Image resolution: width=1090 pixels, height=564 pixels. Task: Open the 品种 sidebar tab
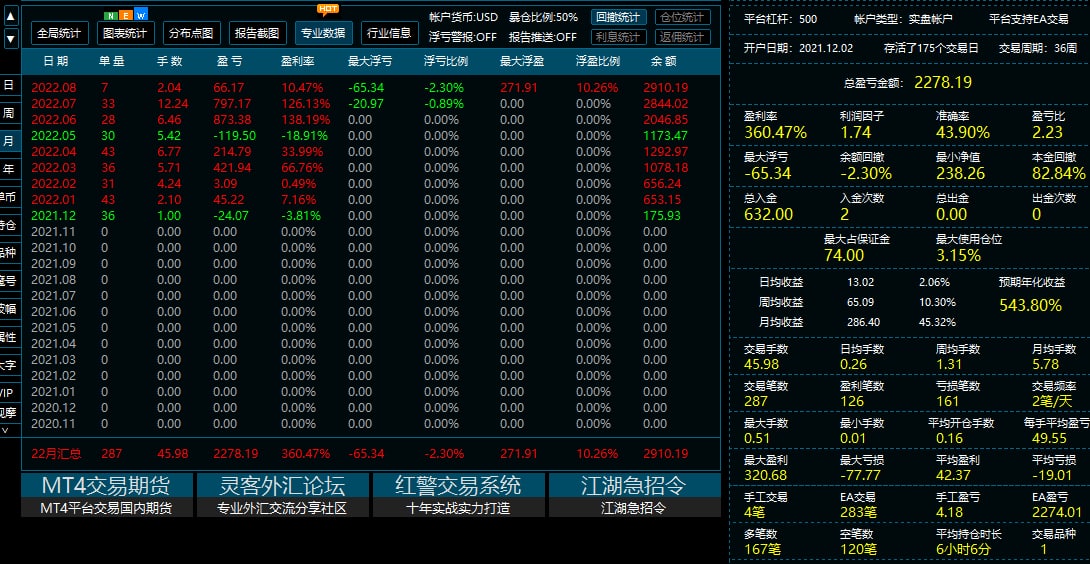point(8,253)
